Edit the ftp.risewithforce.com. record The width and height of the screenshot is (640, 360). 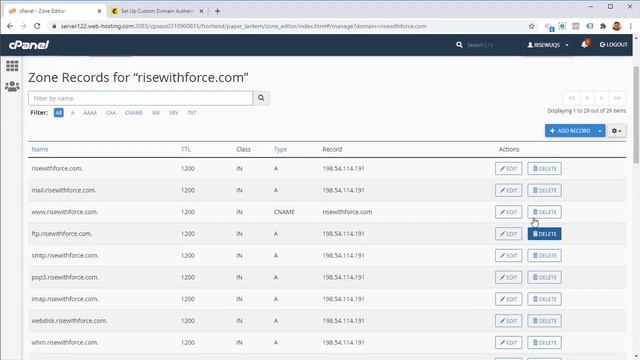(x=509, y=234)
